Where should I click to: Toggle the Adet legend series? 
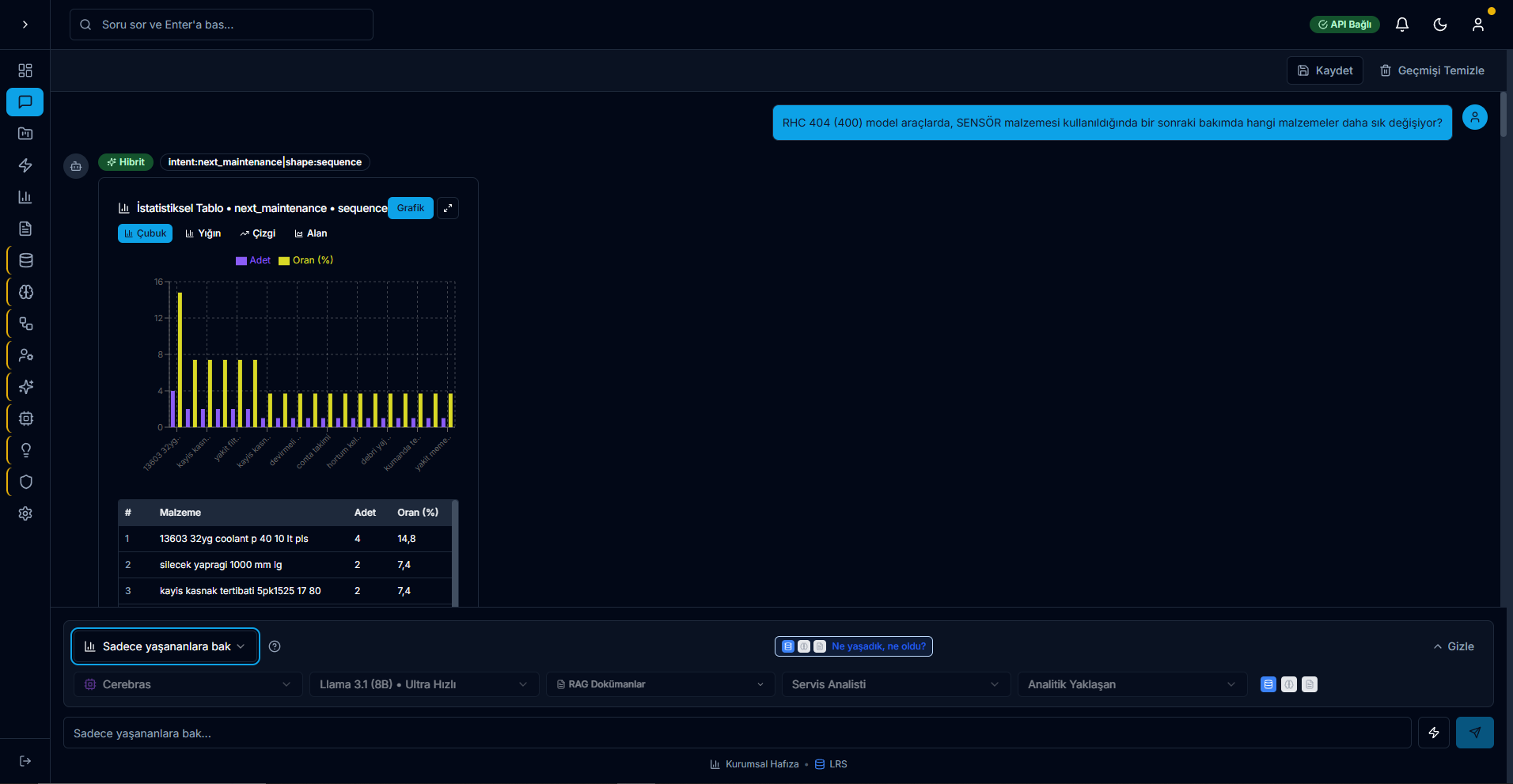pos(253,260)
